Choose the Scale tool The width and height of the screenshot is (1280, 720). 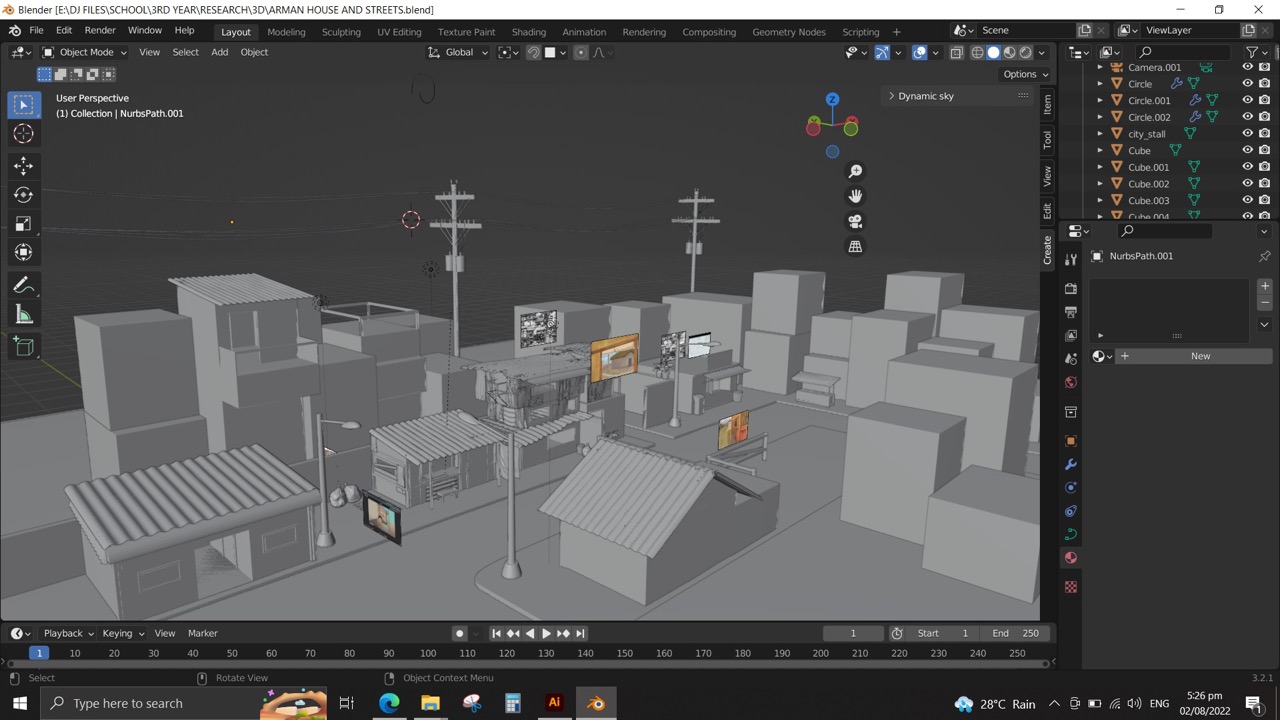click(x=23, y=224)
